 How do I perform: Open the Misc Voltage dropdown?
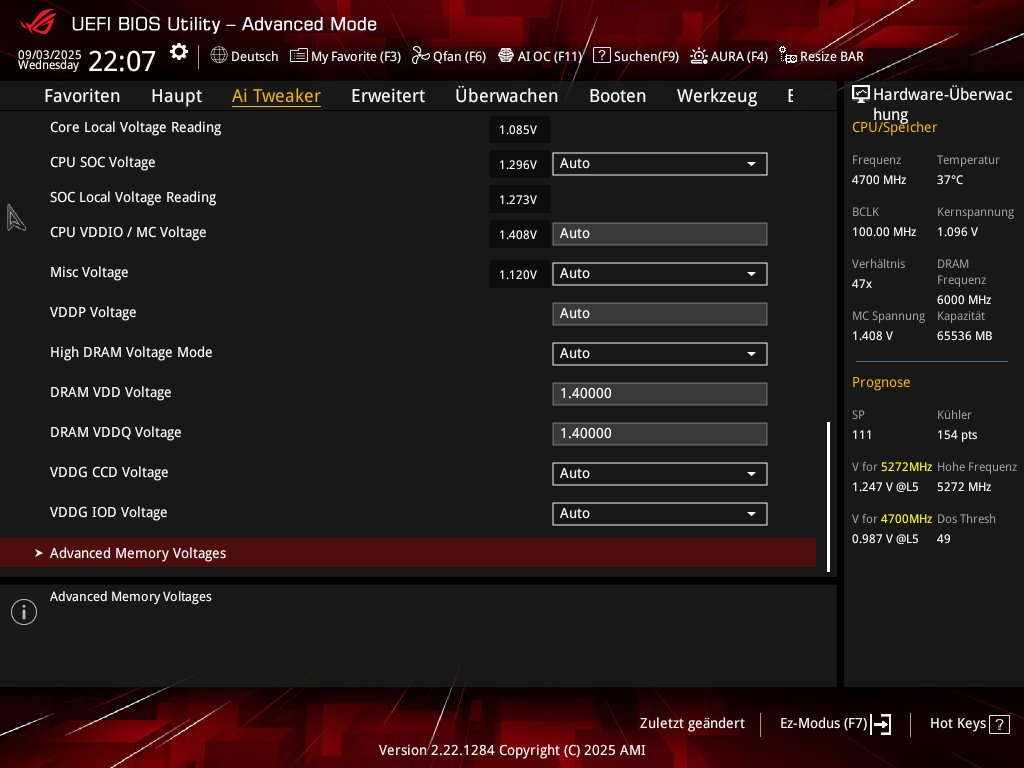click(x=660, y=274)
